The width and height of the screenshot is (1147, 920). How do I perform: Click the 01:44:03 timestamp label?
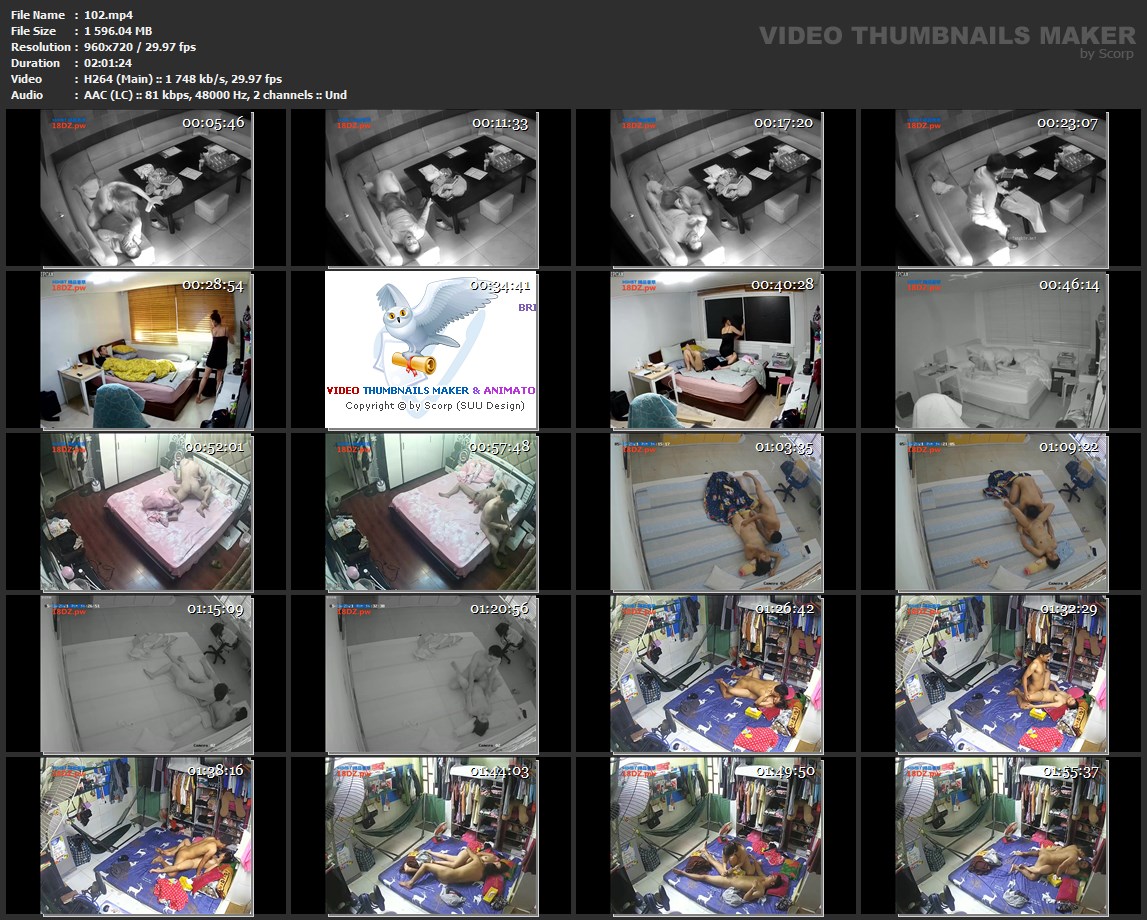pos(500,771)
